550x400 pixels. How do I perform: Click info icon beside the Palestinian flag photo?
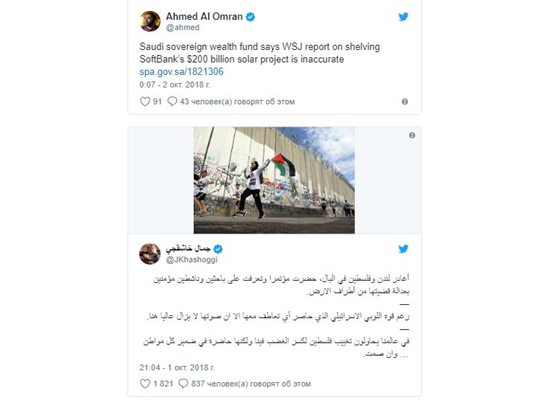pyautogui.click(x=412, y=135)
